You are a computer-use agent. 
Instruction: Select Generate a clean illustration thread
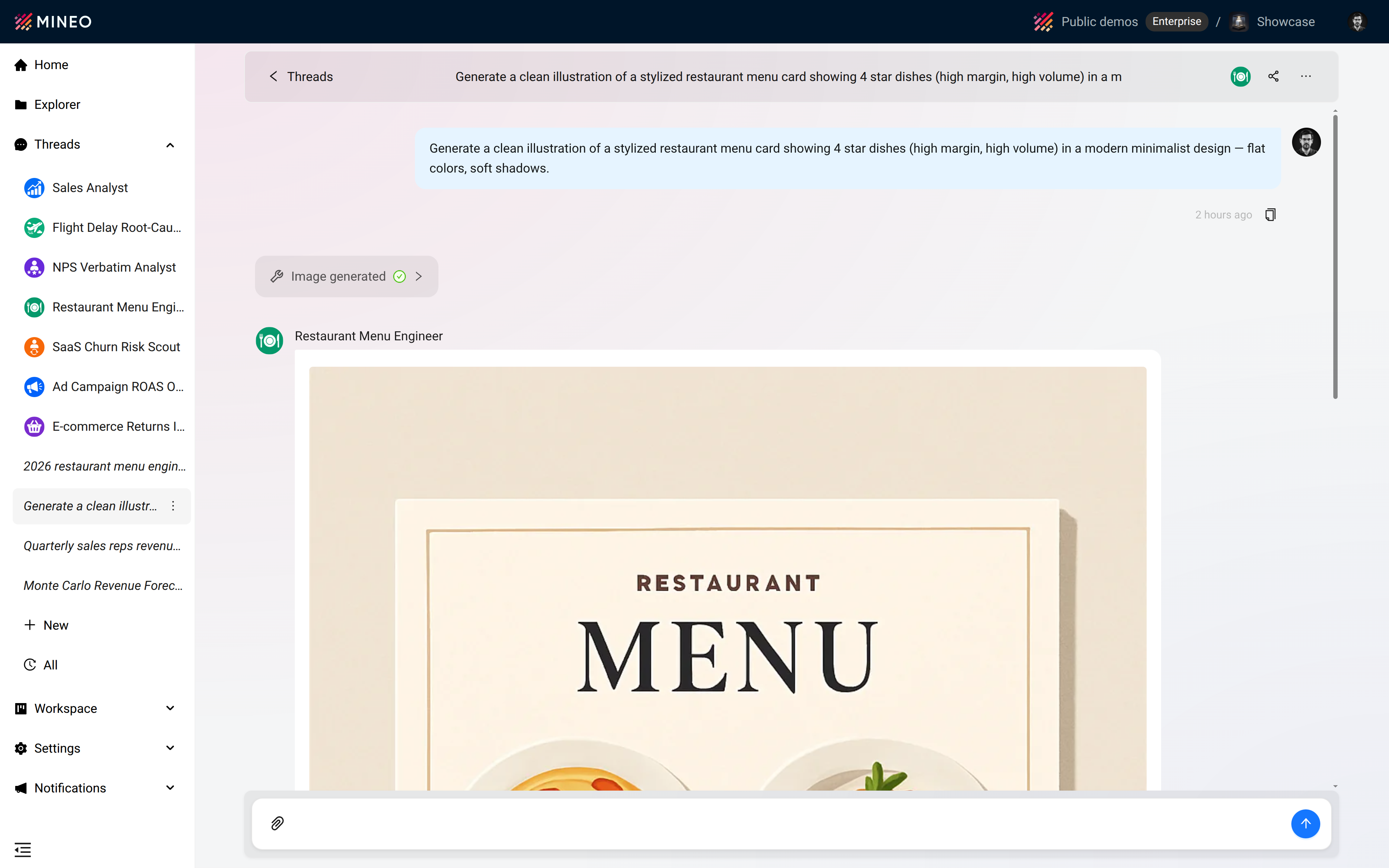pos(90,506)
